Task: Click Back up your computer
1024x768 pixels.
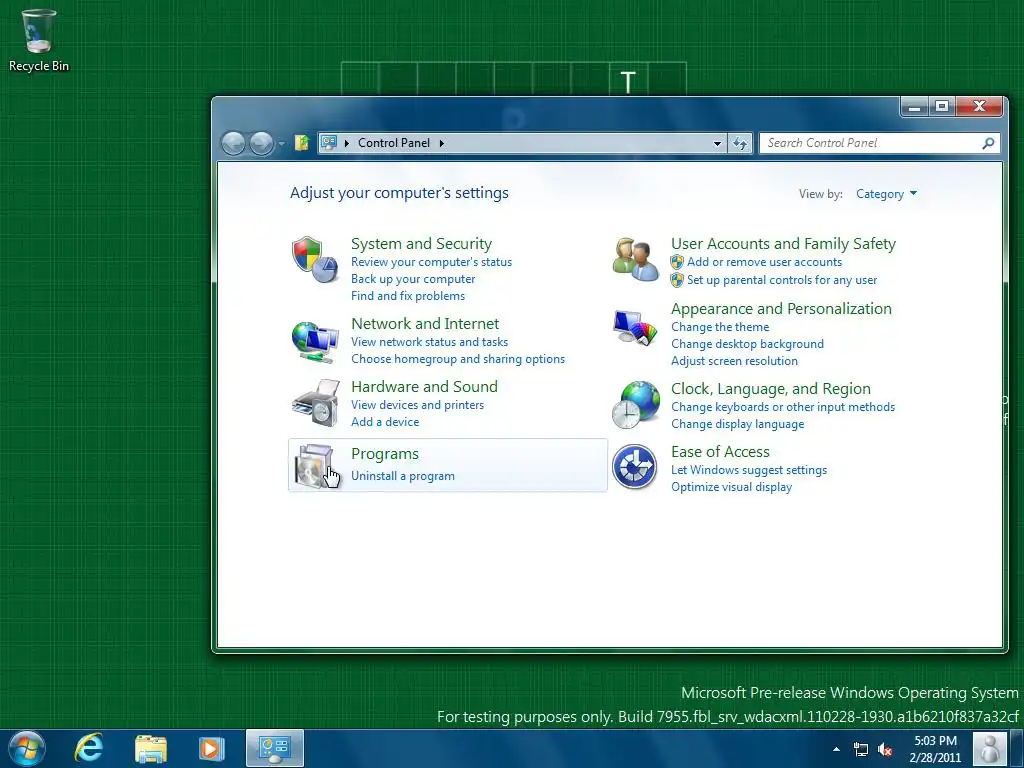Action: tap(413, 279)
